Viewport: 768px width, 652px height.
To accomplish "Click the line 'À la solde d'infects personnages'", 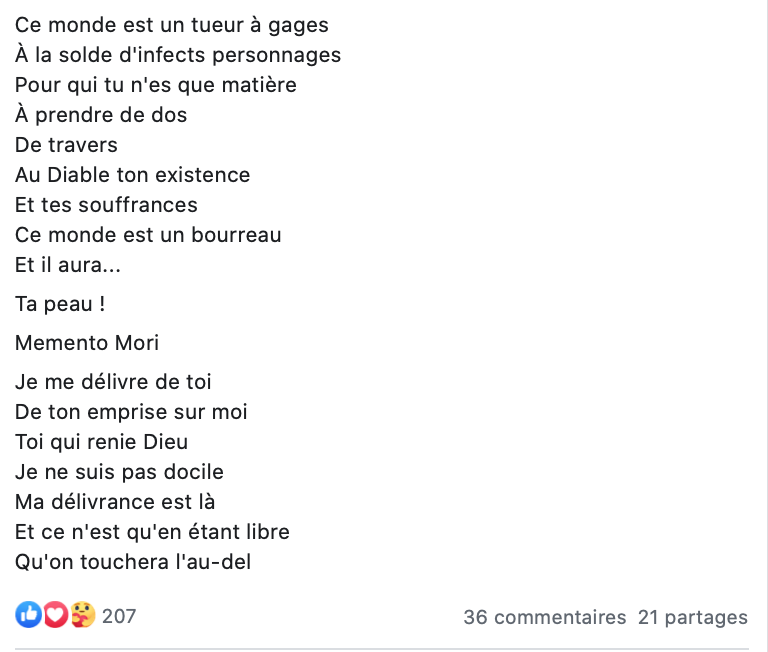I will coord(178,55).
